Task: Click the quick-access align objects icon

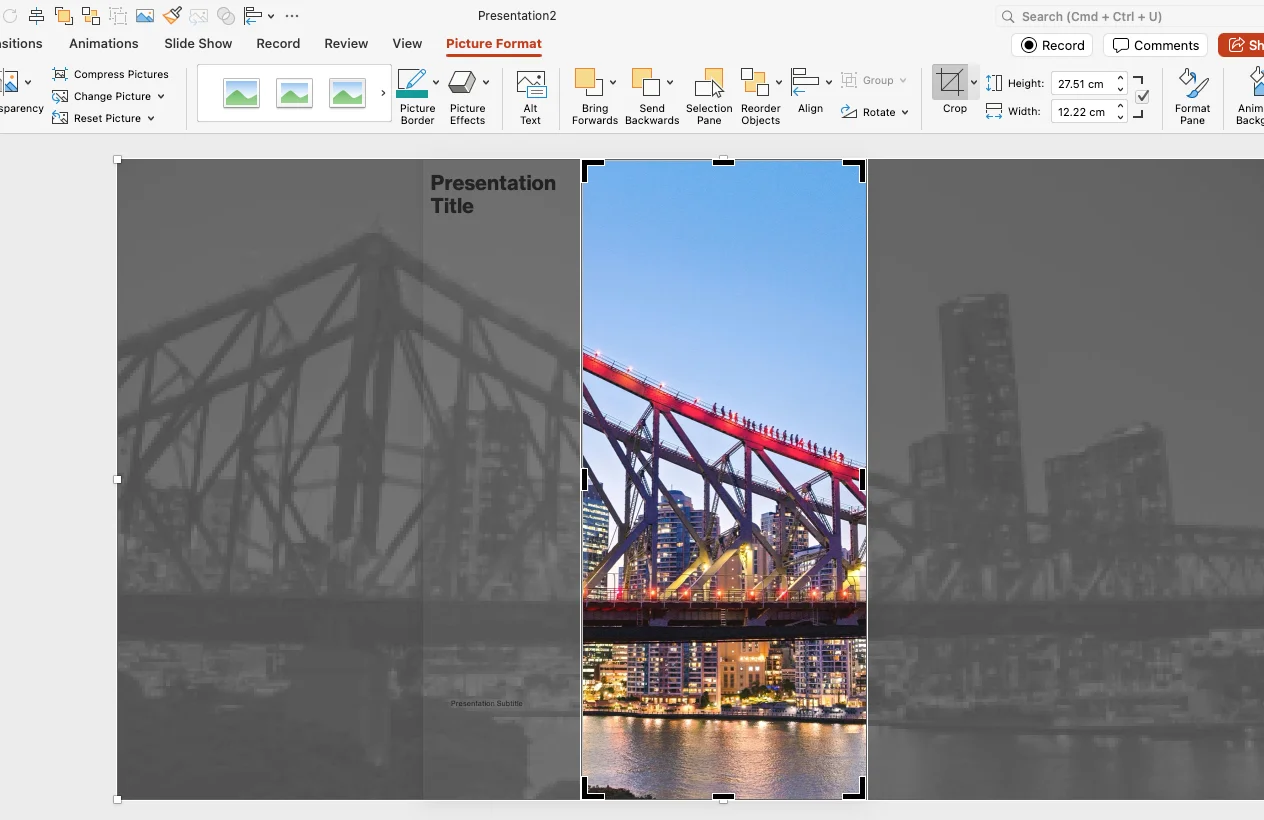Action: (37, 16)
